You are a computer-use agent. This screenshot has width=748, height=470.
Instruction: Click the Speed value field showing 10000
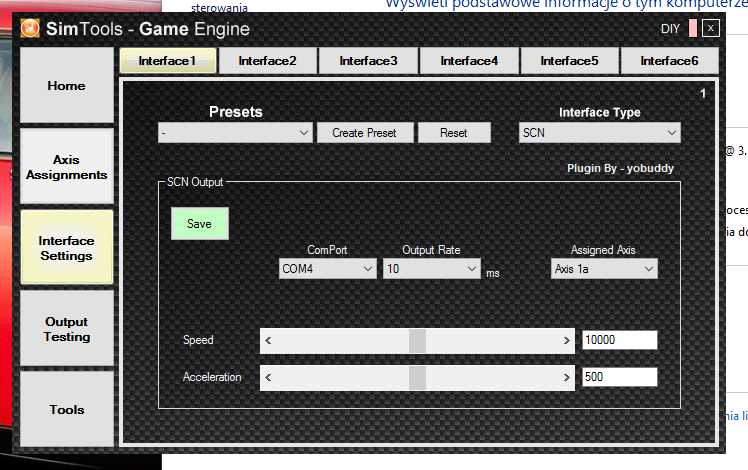(x=620, y=340)
